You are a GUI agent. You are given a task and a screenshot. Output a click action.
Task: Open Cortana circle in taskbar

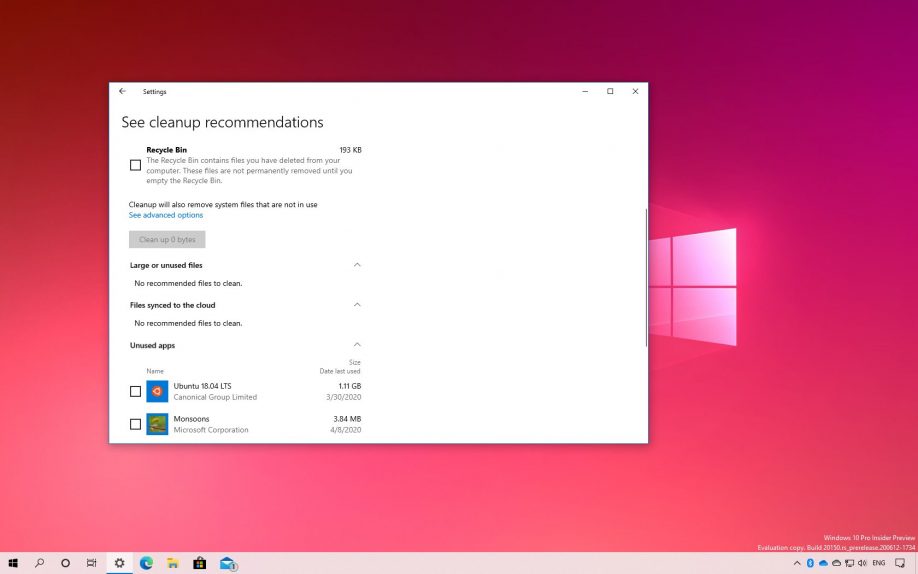[66, 563]
